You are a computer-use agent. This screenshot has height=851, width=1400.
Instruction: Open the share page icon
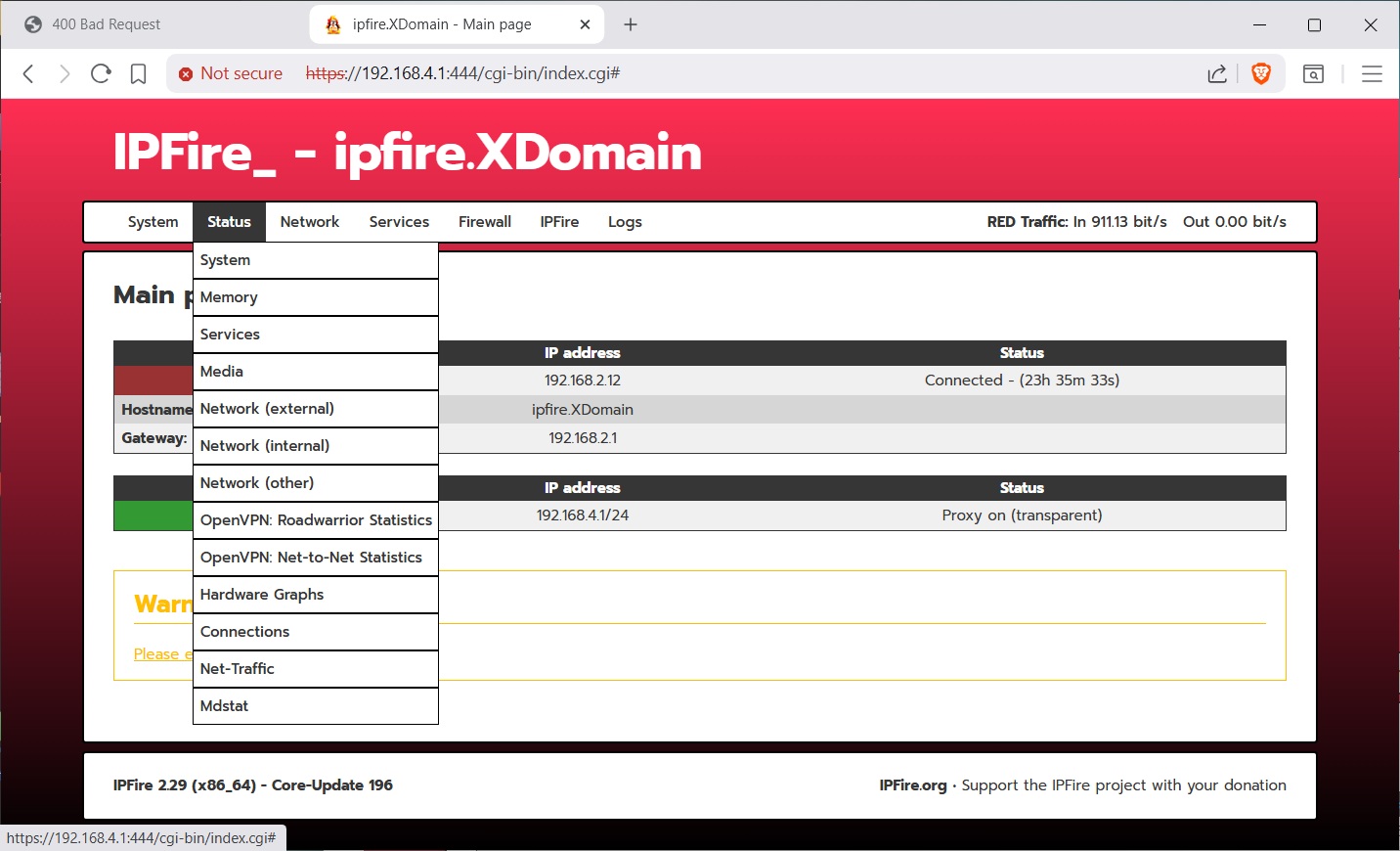click(x=1217, y=73)
